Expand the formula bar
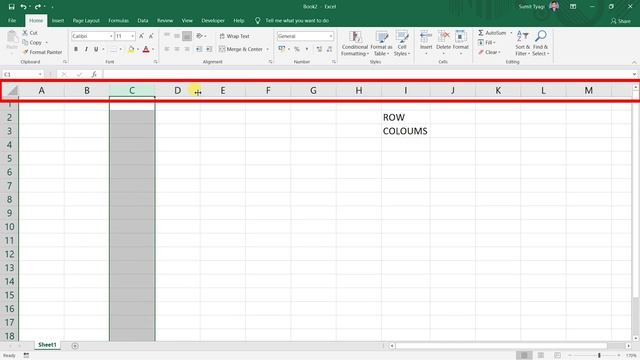 tap(634, 74)
